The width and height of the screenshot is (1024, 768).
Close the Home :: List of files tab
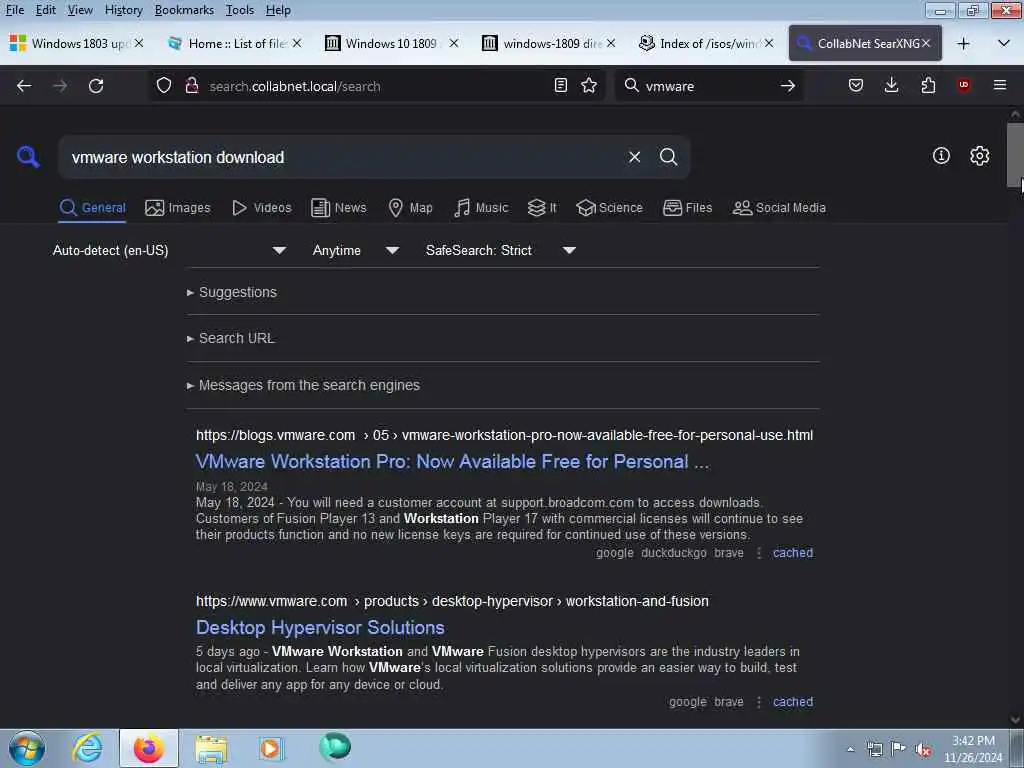[x=296, y=43]
